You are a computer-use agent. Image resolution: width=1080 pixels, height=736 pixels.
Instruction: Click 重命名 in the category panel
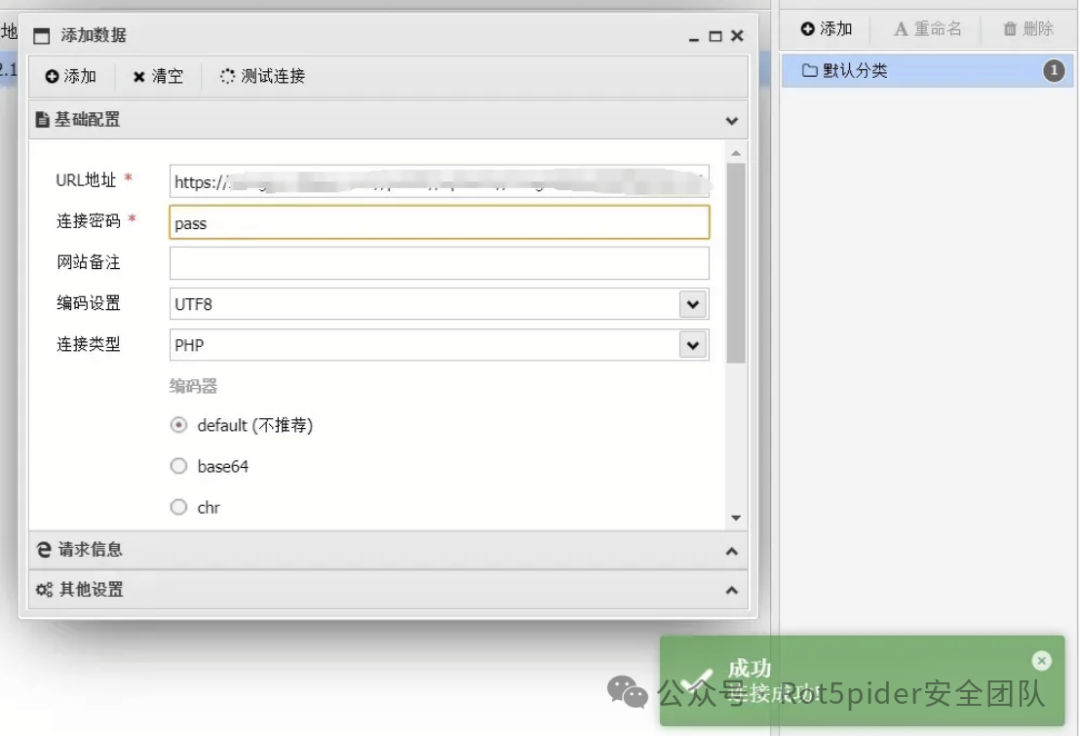coord(927,29)
